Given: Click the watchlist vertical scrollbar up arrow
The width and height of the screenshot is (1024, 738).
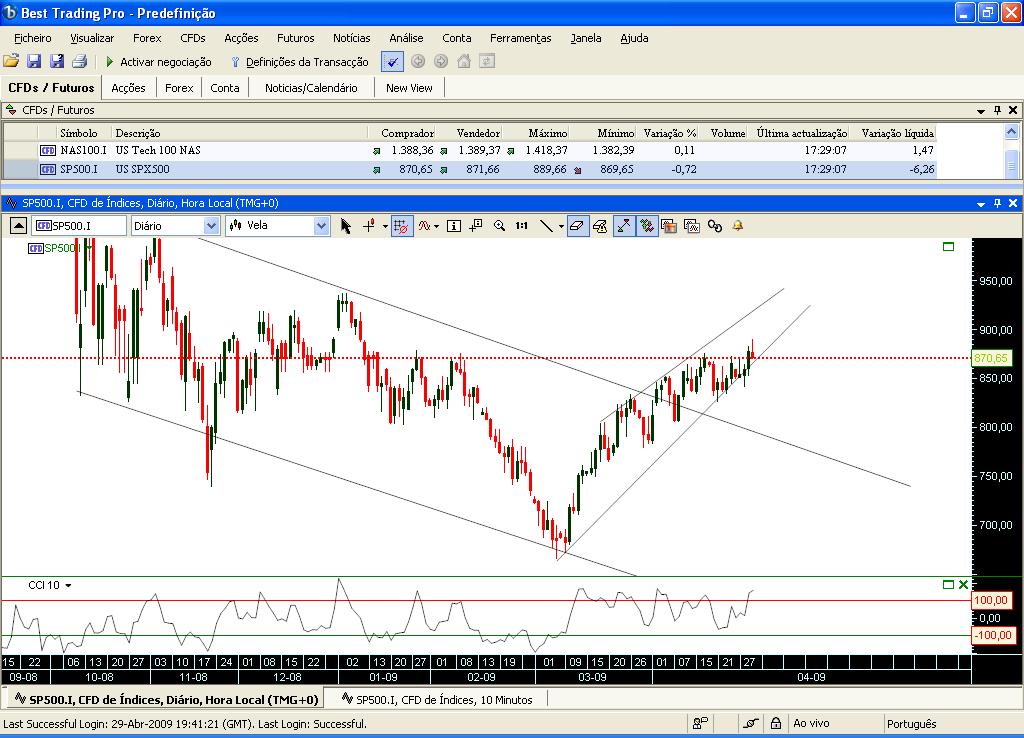Looking at the screenshot, I should [x=1011, y=132].
